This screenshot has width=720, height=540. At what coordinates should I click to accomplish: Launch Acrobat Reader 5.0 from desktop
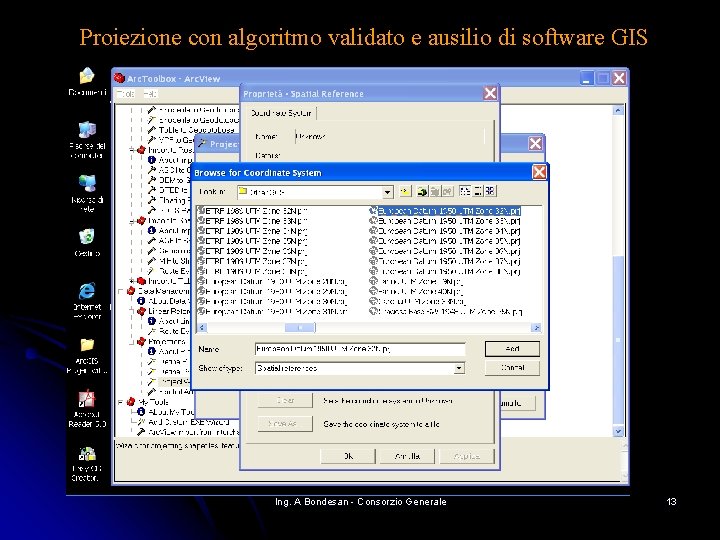coord(87,409)
